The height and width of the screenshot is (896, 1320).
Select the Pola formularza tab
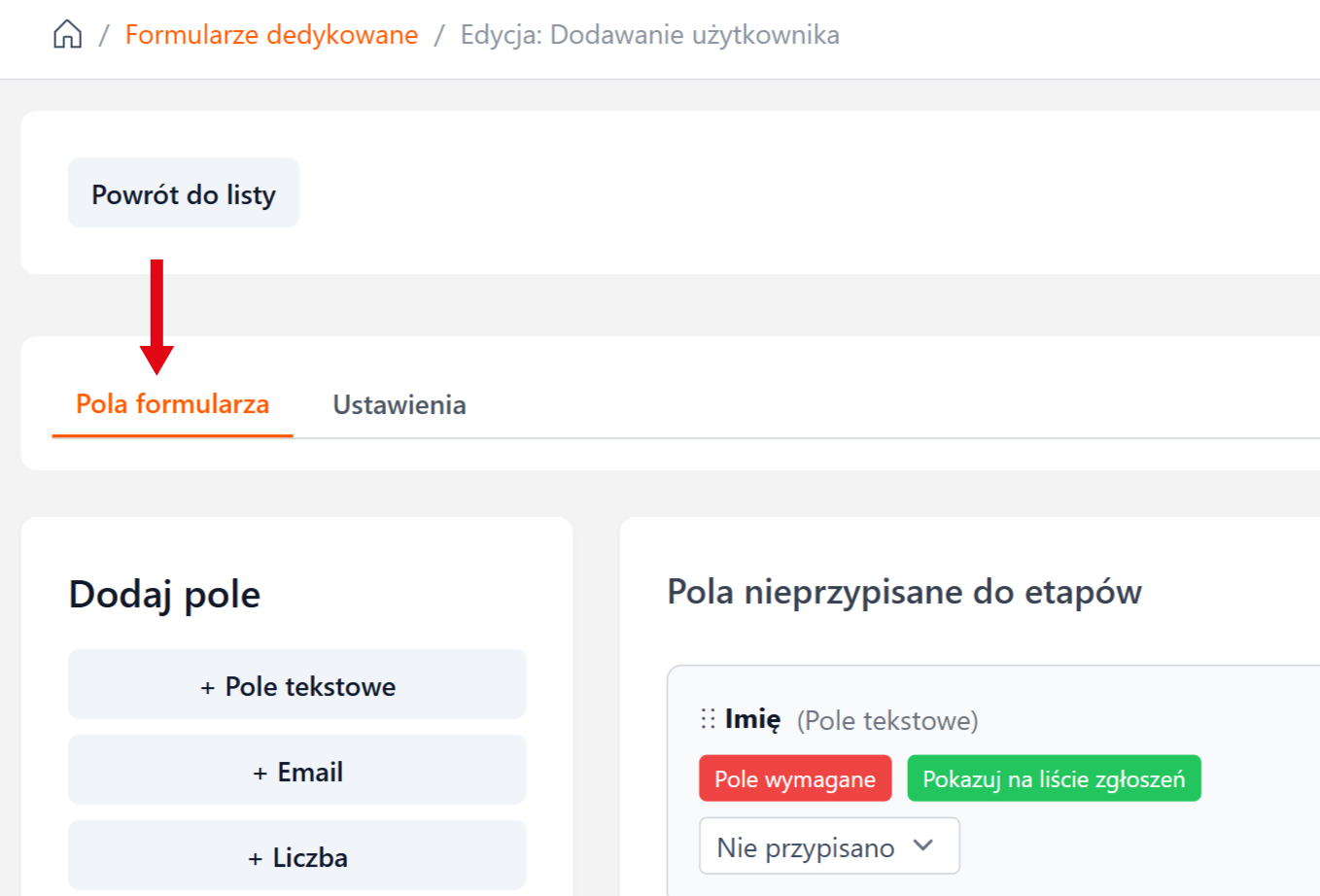point(172,404)
